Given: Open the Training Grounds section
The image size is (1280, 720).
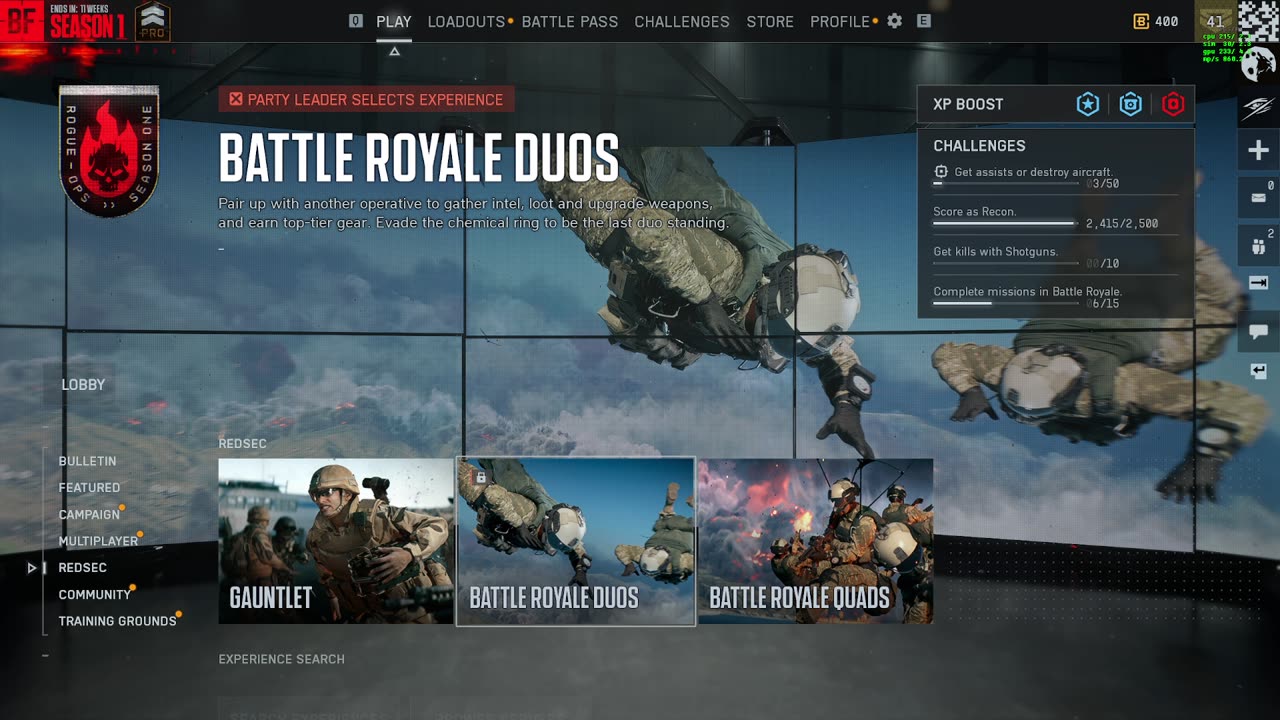Looking at the screenshot, I should coord(117,621).
